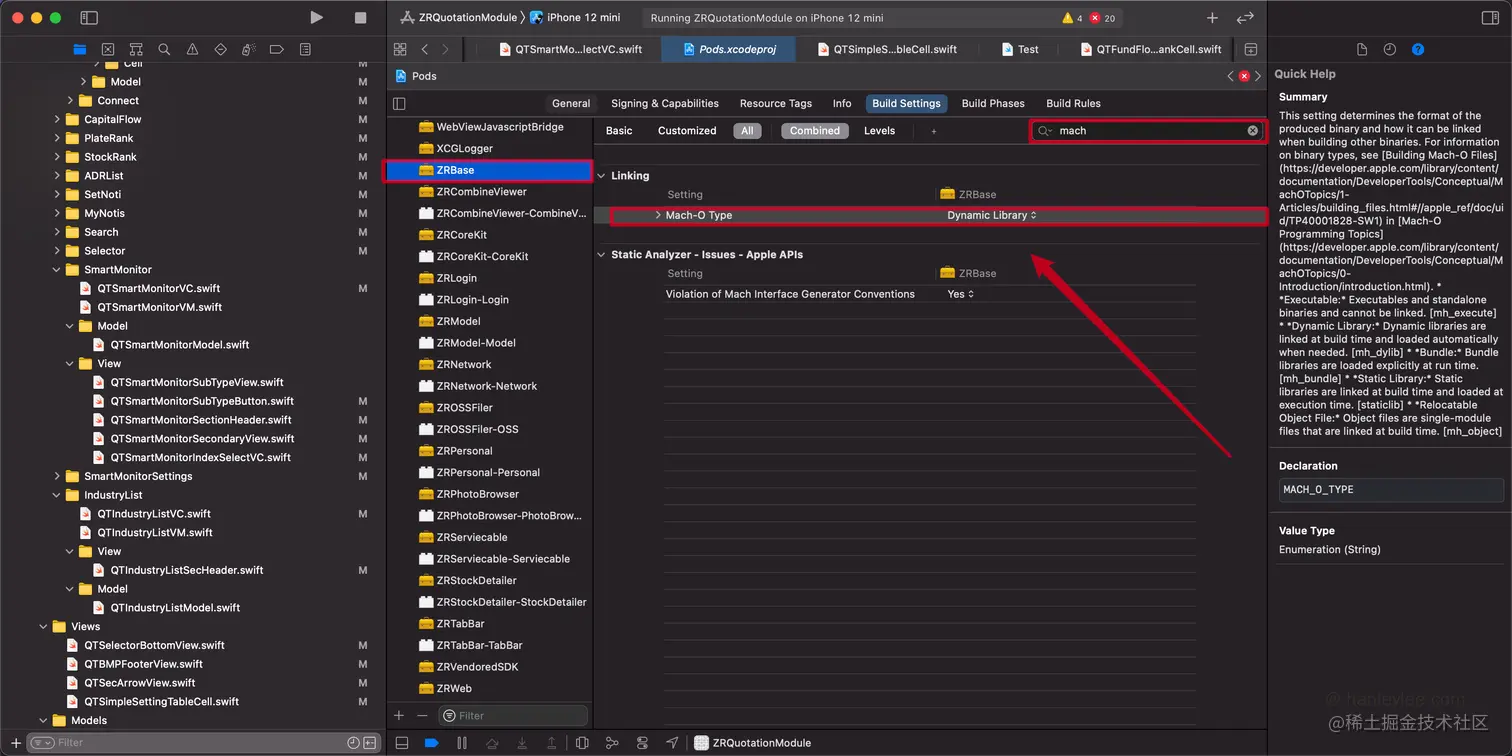The width and height of the screenshot is (1512, 756).
Task: Open the Info tab
Action: (842, 103)
